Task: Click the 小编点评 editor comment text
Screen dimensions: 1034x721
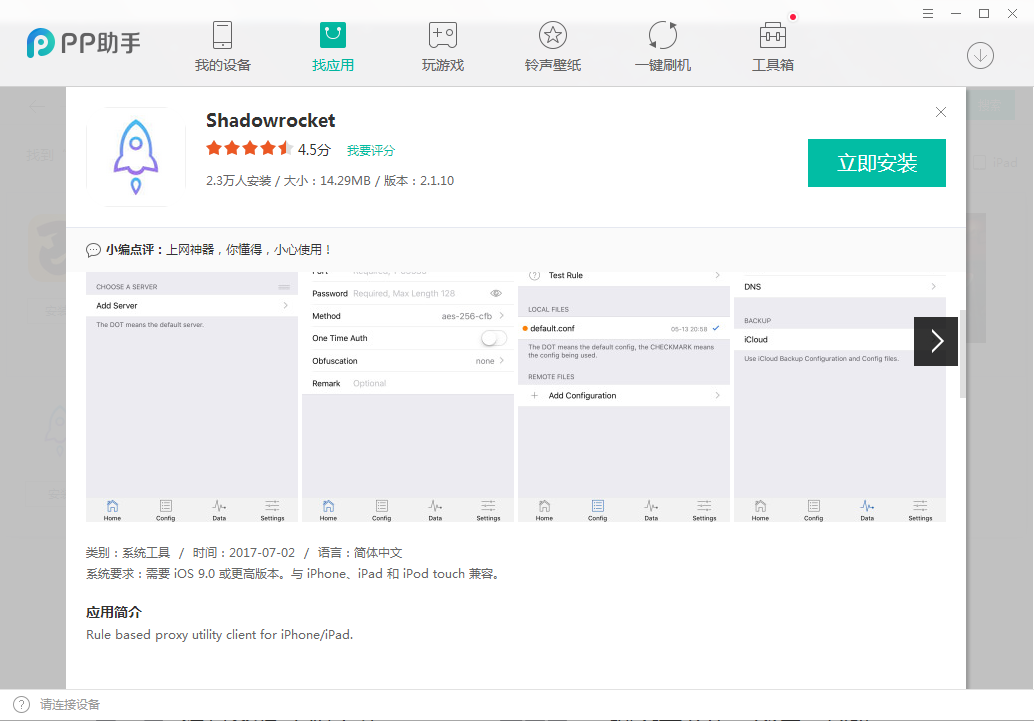Action: click(218, 250)
